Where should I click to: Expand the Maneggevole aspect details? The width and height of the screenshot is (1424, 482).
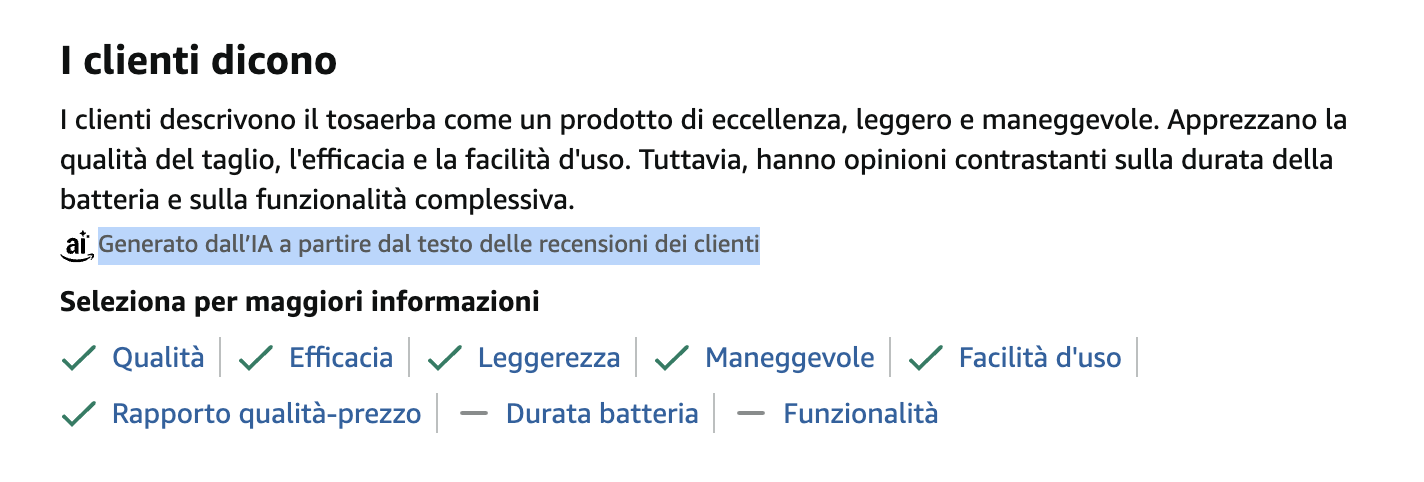(790, 358)
